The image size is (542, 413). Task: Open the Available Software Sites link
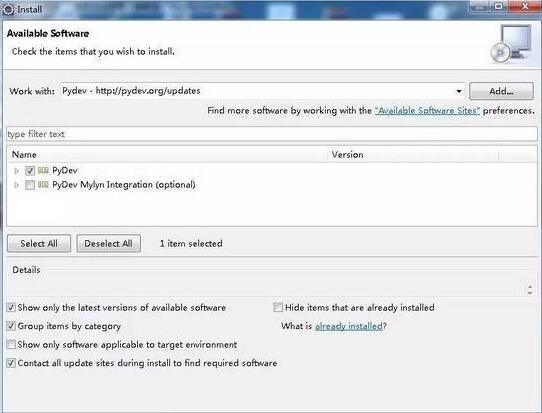coord(427,111)
